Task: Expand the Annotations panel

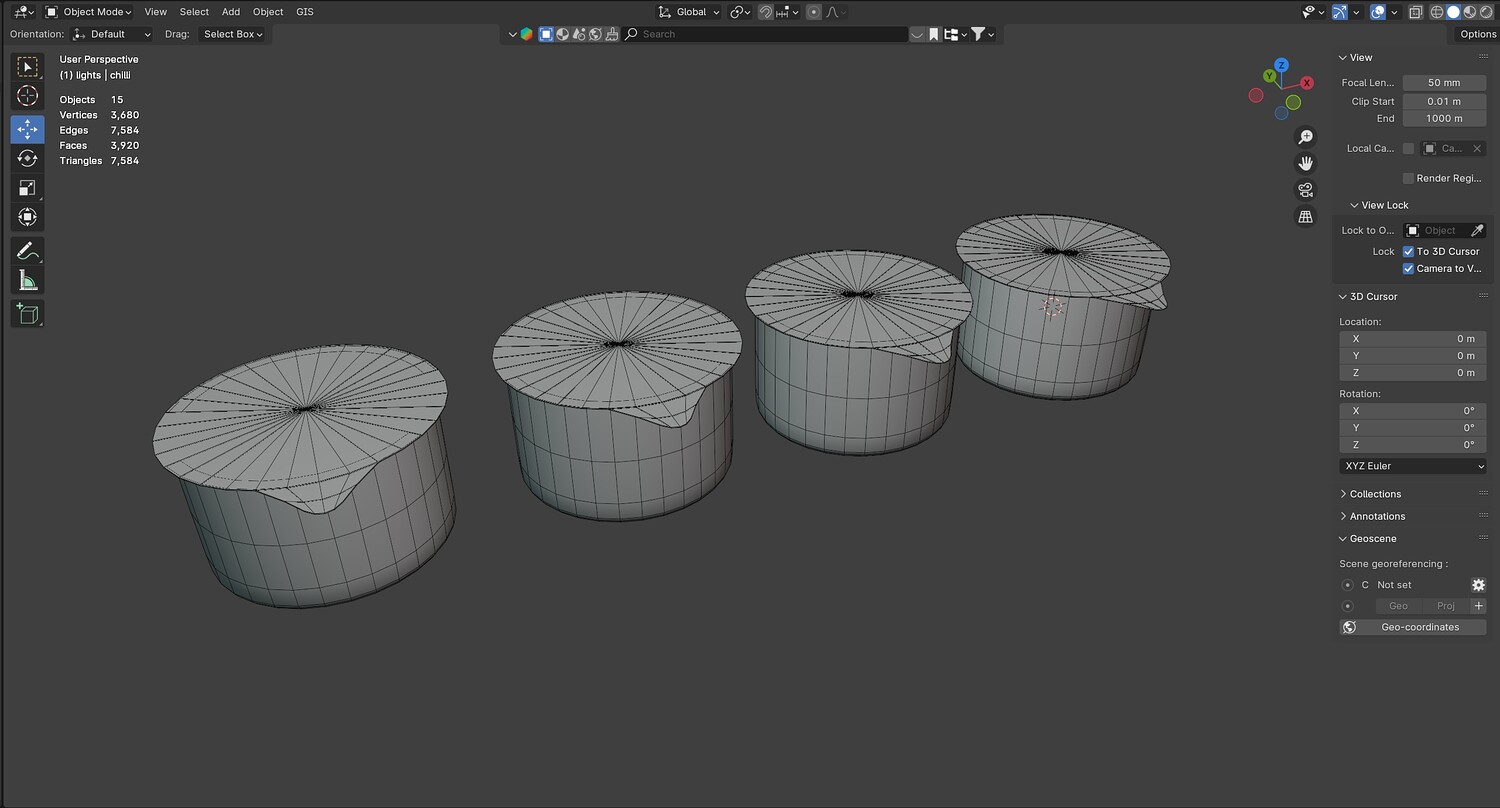Action: pyautogui.click(x=1372, y=517)
